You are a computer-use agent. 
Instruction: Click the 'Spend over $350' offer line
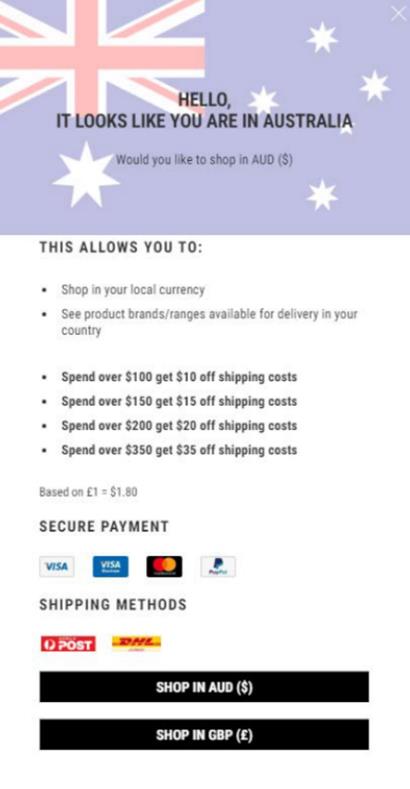click(179, 449)
